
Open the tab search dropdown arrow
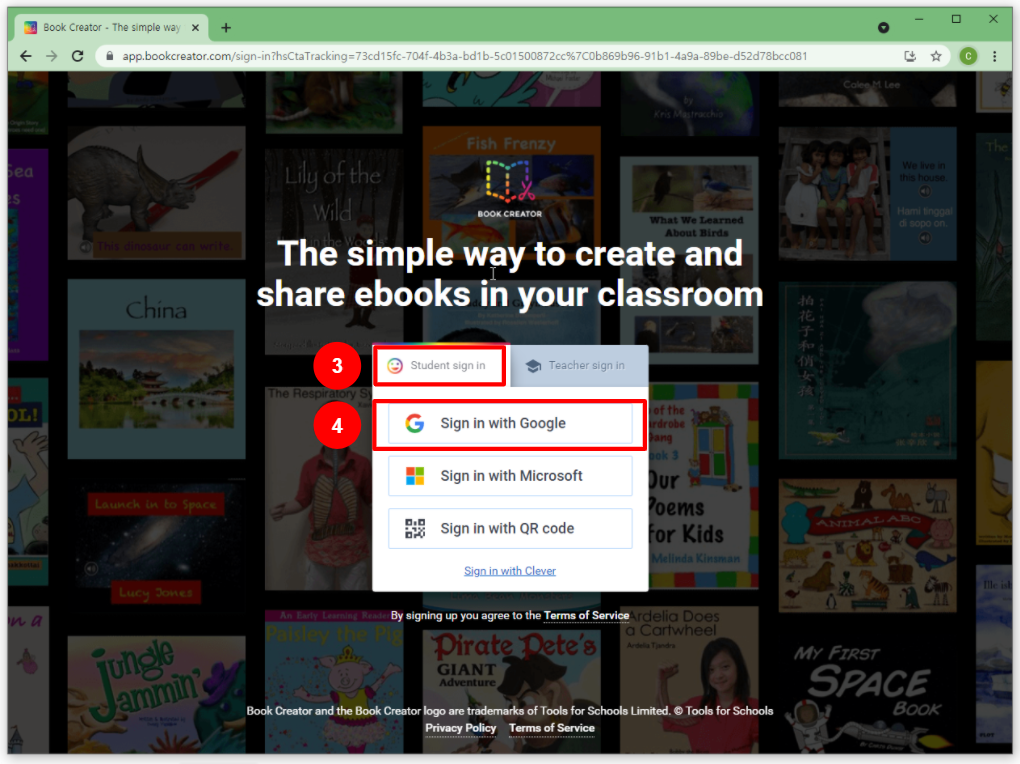click(x=883, y=27)
